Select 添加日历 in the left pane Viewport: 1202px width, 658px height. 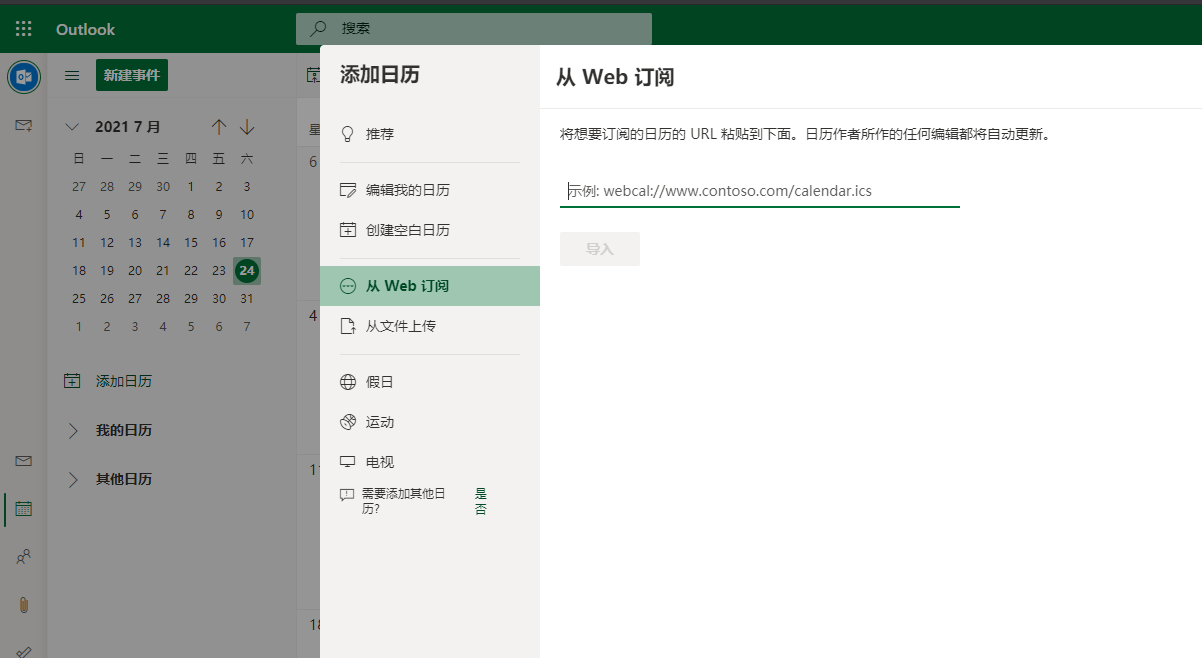click(x=113, y=381)
